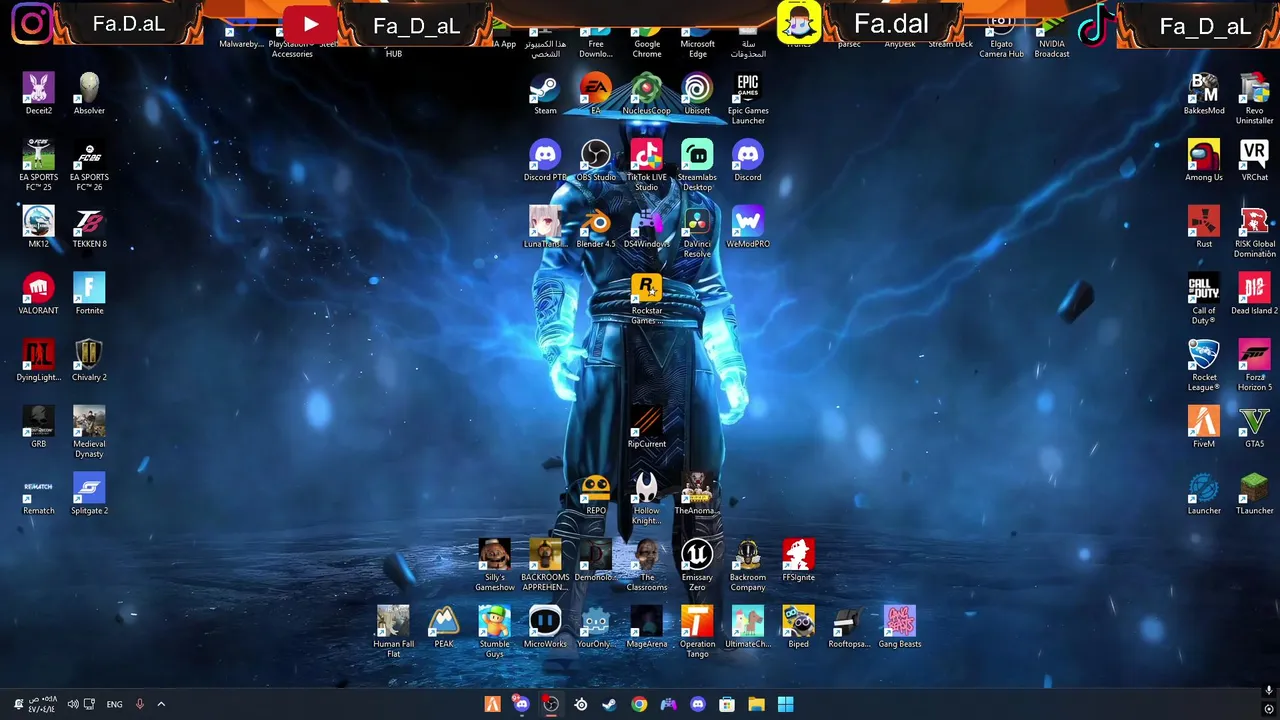Open Backroom Company shortcut
Viewport: 1280px width, 720px height.
748,566
